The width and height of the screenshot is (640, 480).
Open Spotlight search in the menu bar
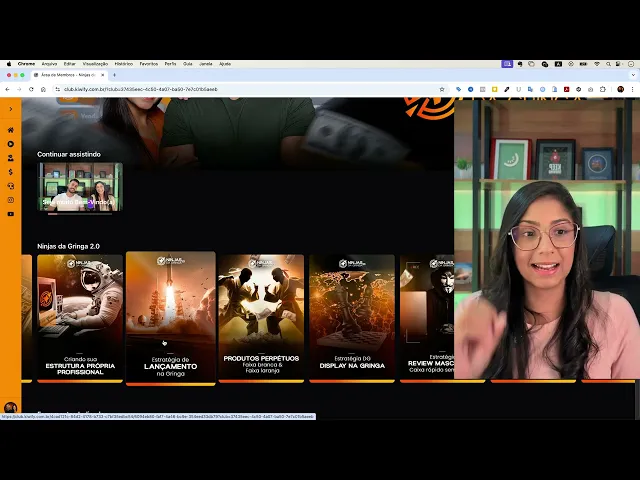click(x=608, y=64)
